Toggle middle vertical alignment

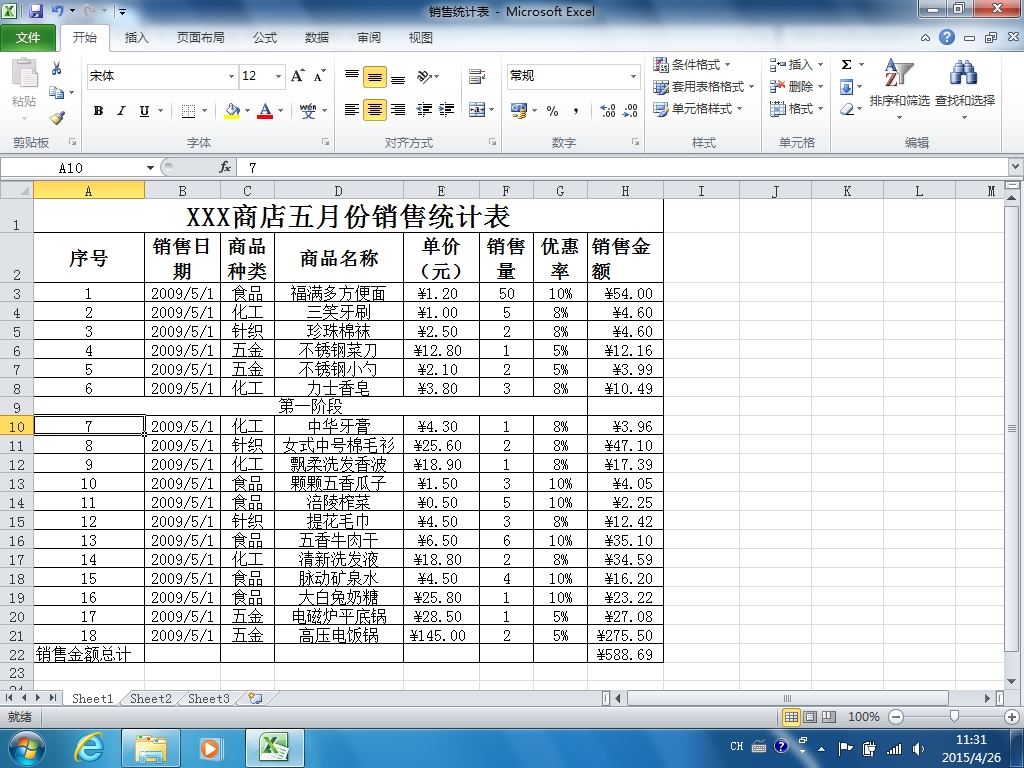click(375, 76)
